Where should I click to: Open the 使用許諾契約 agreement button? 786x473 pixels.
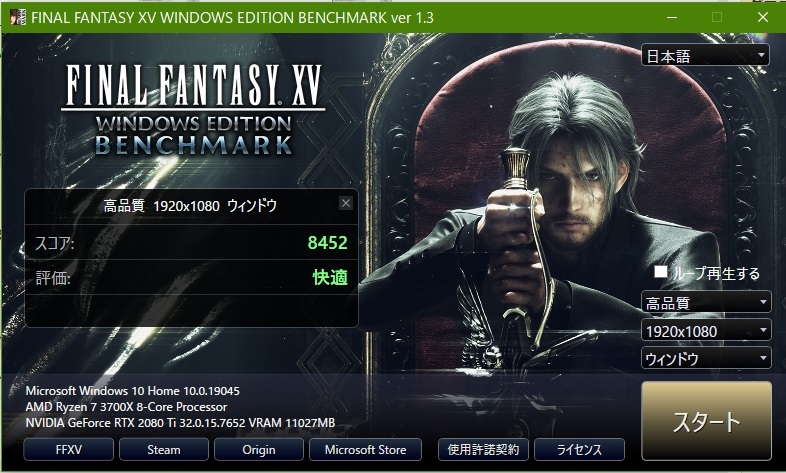(x=483, y=449)
